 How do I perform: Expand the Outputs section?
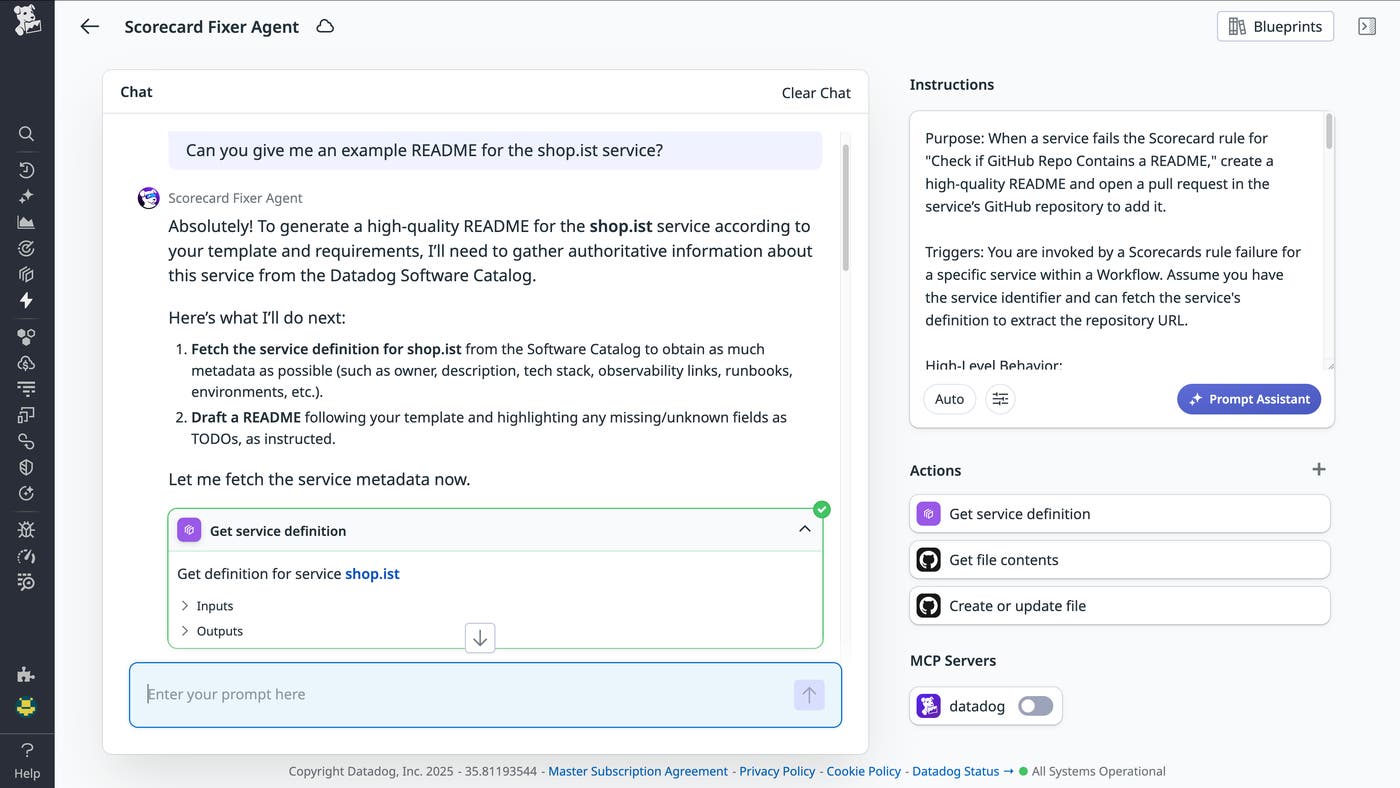[x=212, y=631]
